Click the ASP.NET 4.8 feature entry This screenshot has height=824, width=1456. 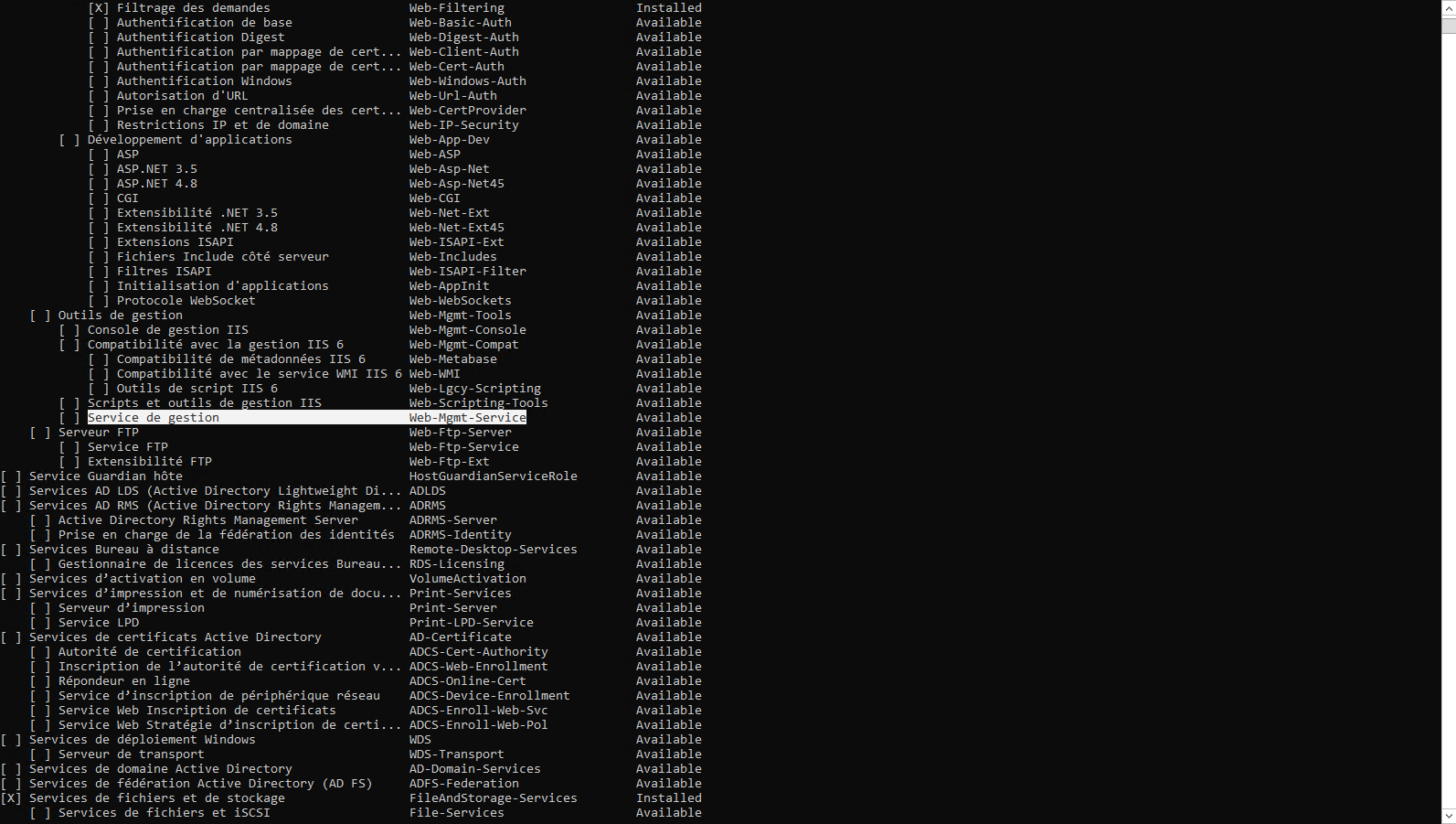pyautogui.click(x=156, y=184)
